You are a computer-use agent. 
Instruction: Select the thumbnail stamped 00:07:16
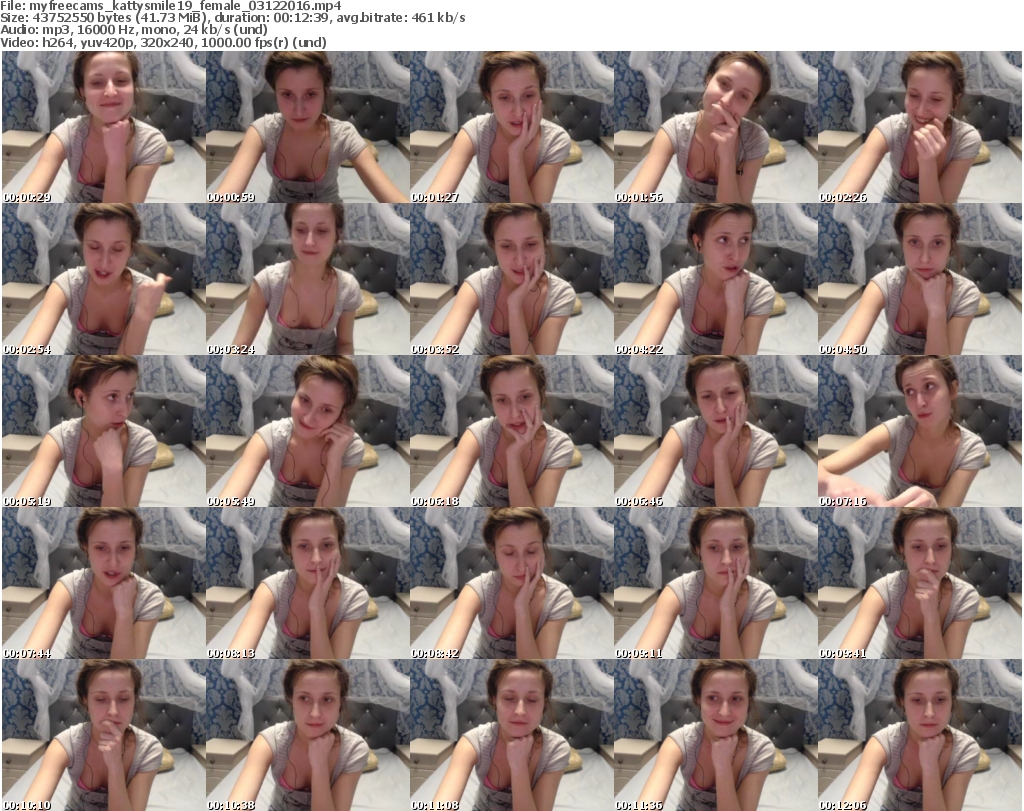[x=920, y=431]
